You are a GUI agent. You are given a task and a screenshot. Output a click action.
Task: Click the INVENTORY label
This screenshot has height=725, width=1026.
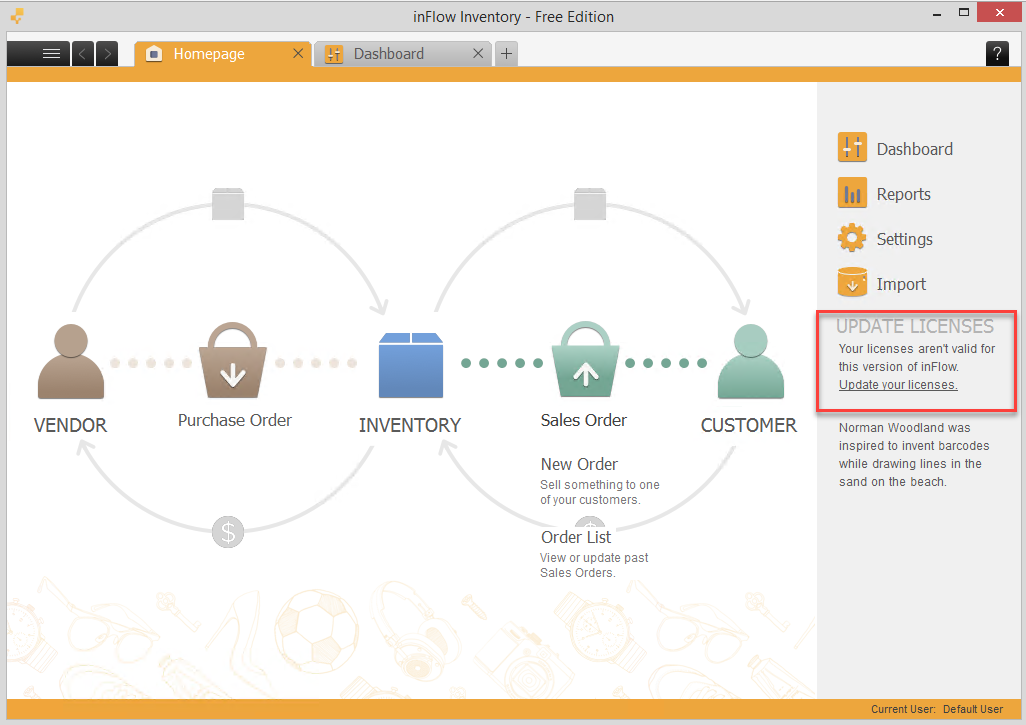point(410,425)
